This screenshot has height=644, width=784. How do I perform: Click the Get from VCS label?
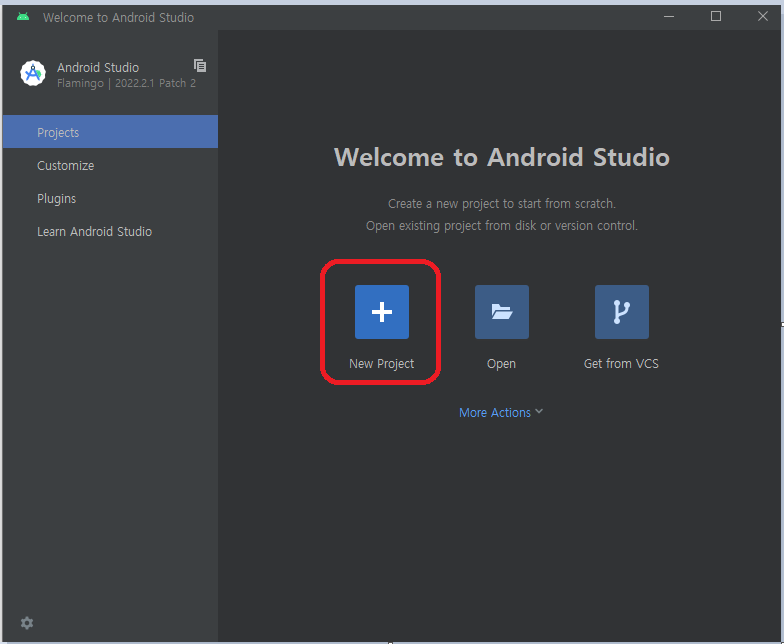pyautogui.click(x=622, y=364)
